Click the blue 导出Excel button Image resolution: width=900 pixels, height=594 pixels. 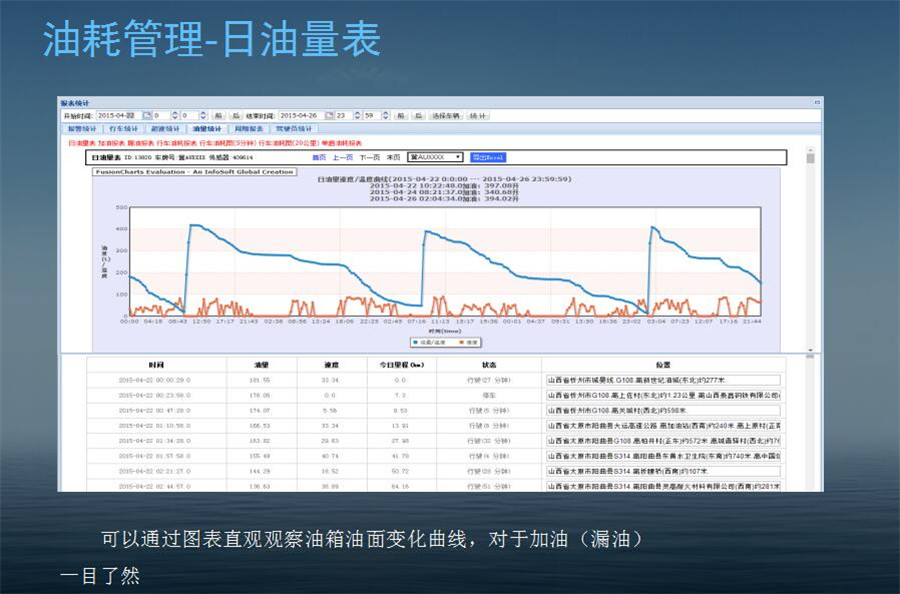click(488, 157)
